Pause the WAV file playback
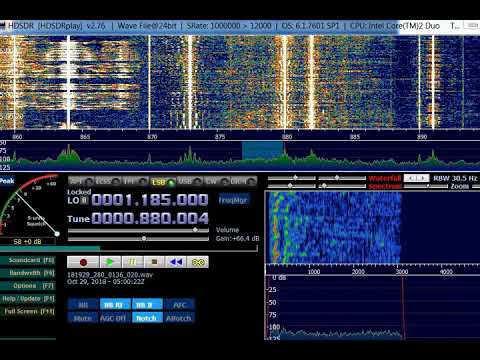This screenshot has width=480, height=360. pyautogui.click(x=132, y=262)
